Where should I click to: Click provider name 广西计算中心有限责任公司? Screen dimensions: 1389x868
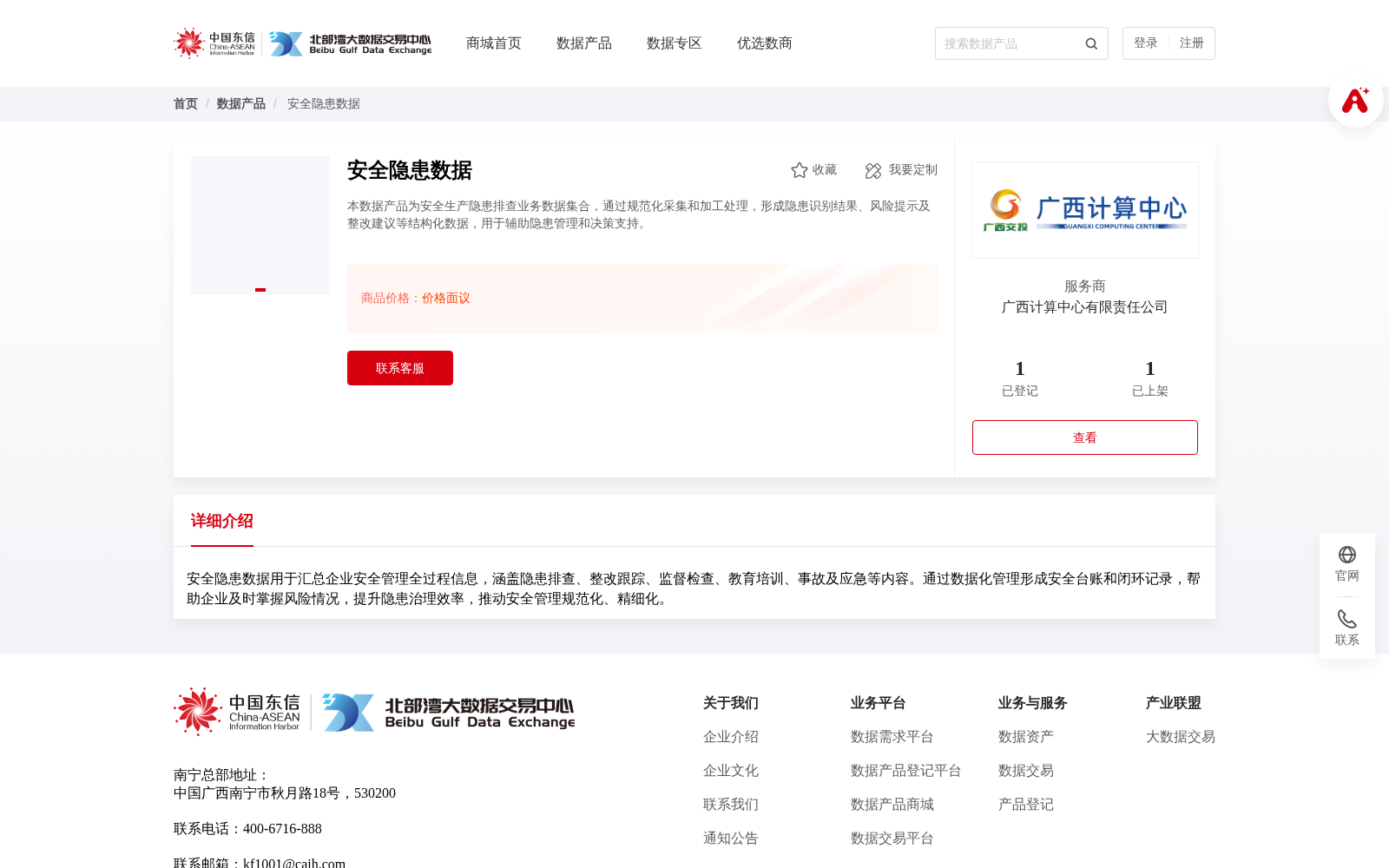(1085, 307)
